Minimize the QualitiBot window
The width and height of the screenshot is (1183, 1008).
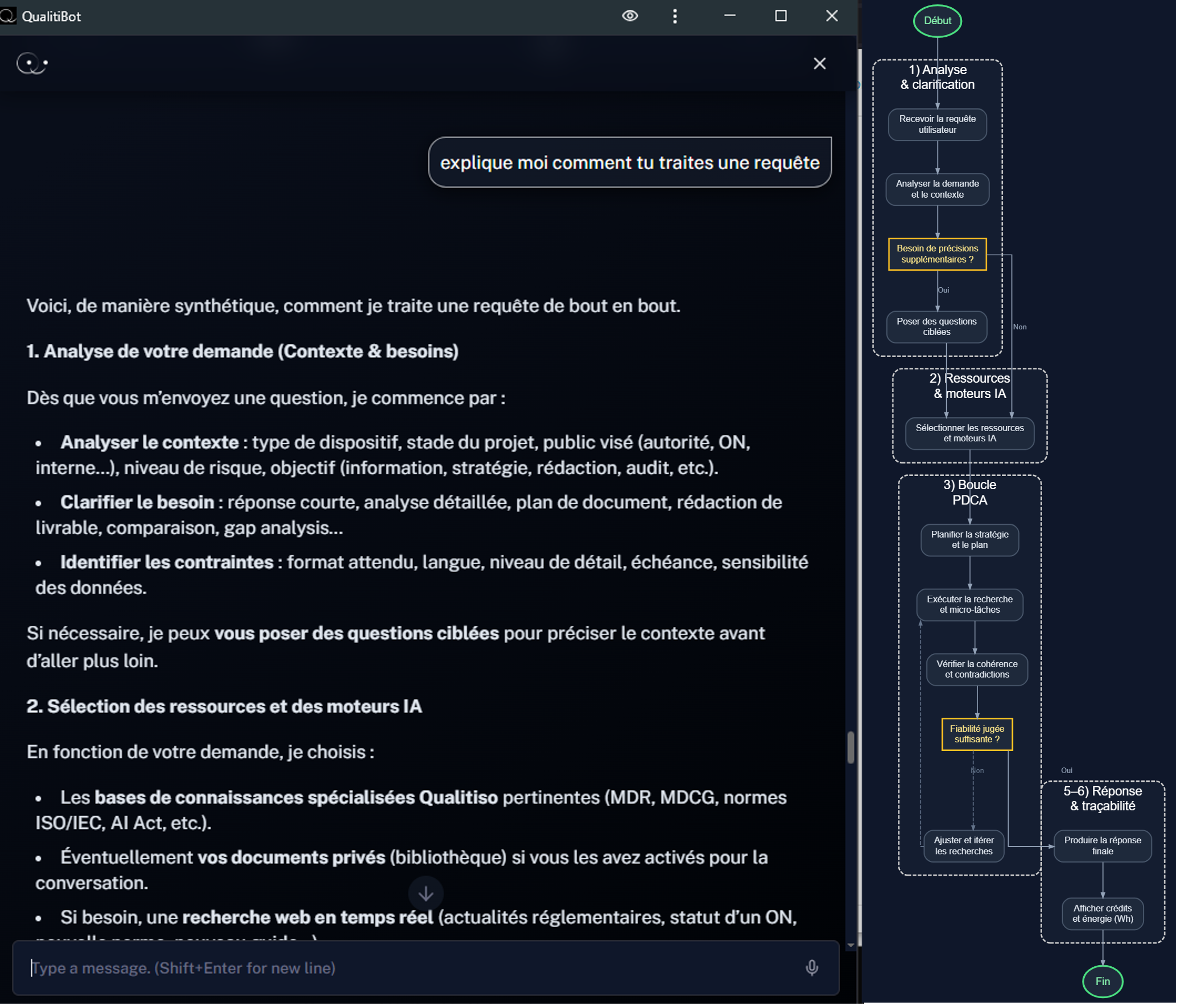pos(730,16)
